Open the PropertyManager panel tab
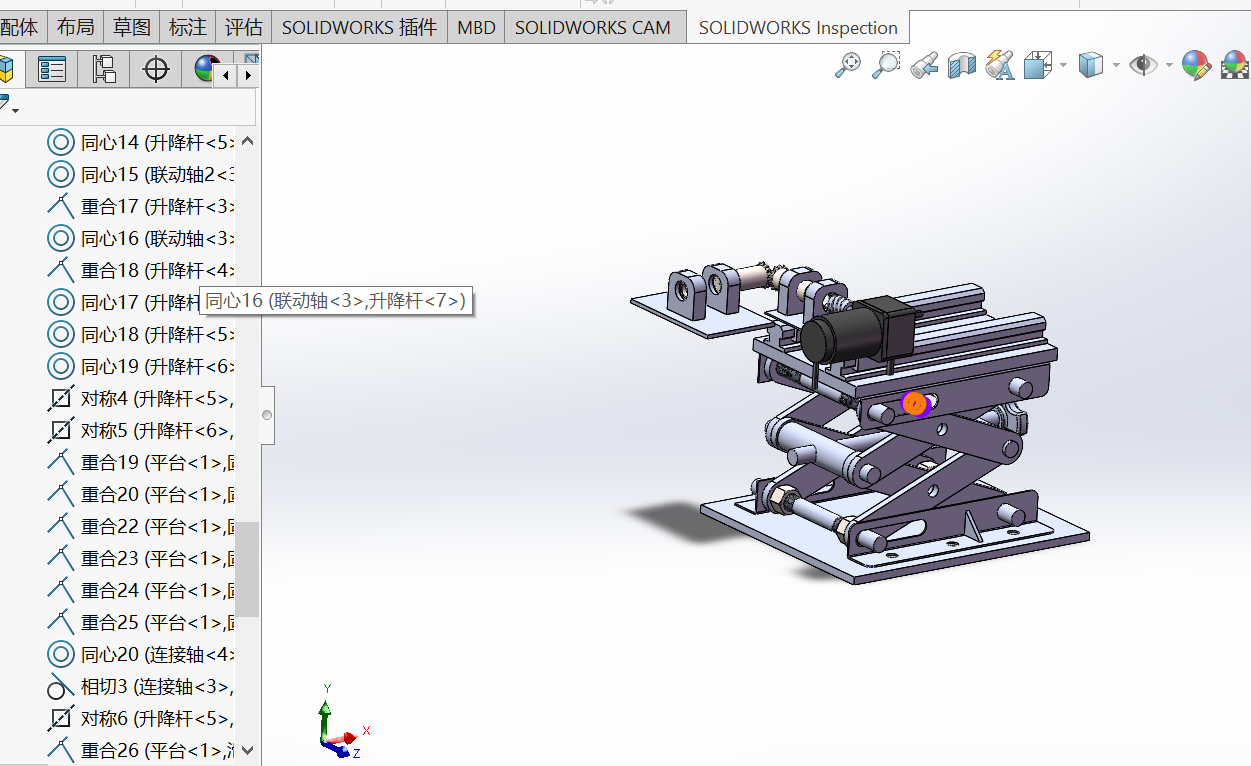The width and height of the screenshot is (1251, 766). [52, 69]
